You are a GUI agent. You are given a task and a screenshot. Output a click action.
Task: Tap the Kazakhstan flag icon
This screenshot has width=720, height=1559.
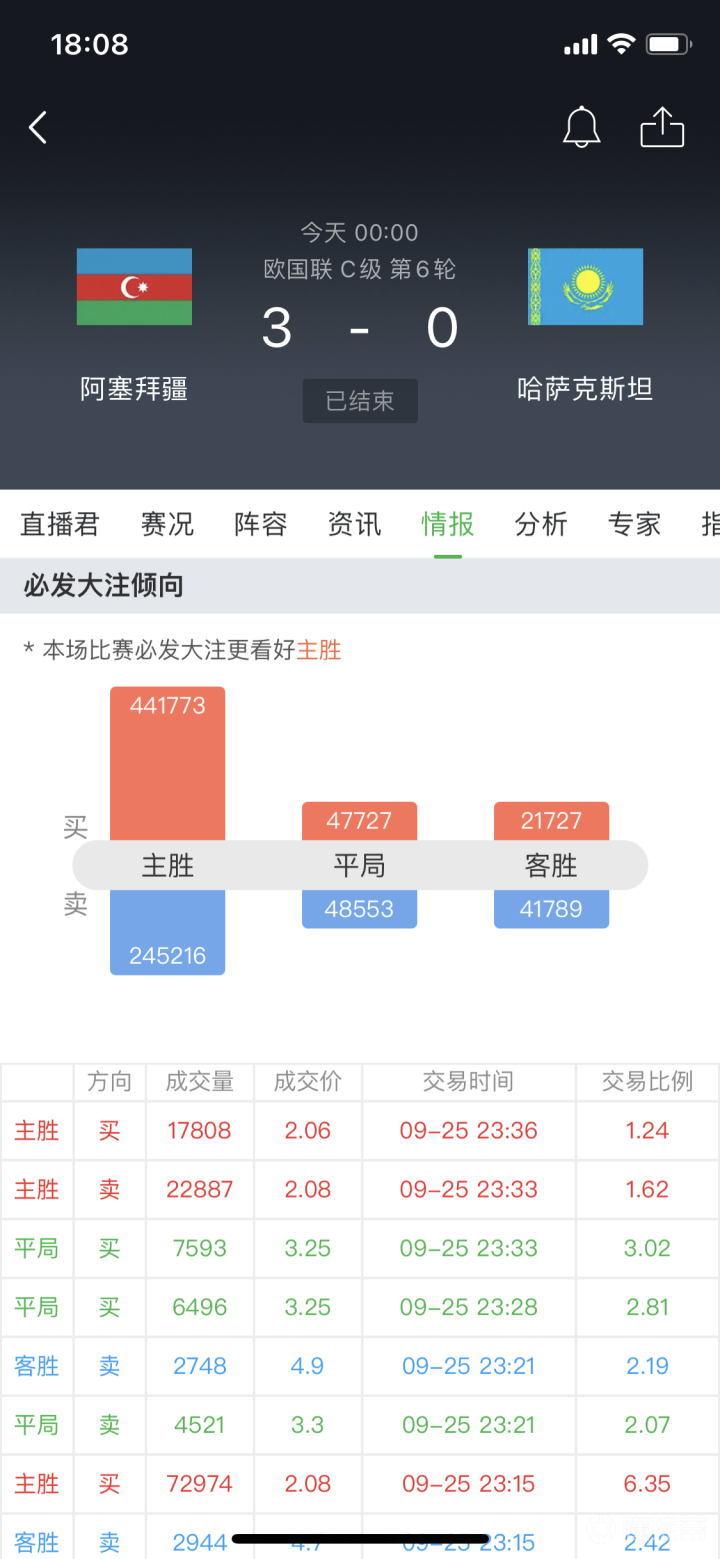click(x=585, y=287)
